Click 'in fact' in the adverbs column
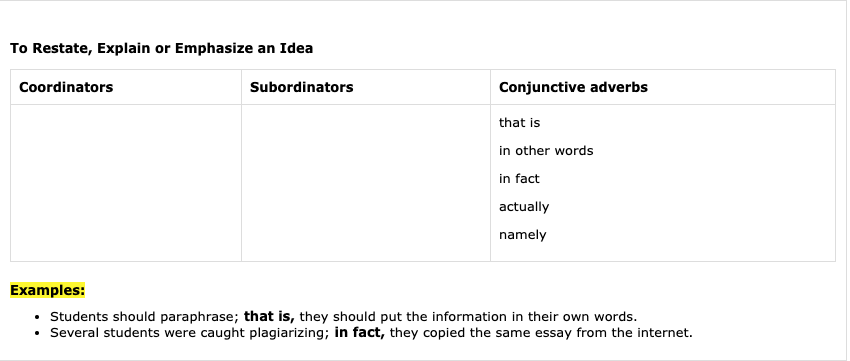The width and height of the screenshot is (850, 361). pos(519,179)
